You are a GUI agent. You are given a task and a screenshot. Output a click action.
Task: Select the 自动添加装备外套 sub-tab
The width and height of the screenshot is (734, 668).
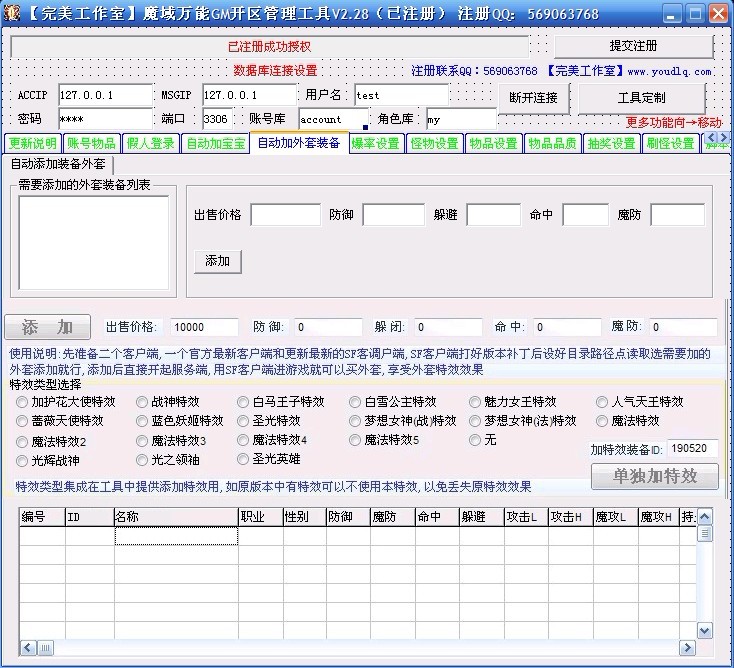pos(58,164)
